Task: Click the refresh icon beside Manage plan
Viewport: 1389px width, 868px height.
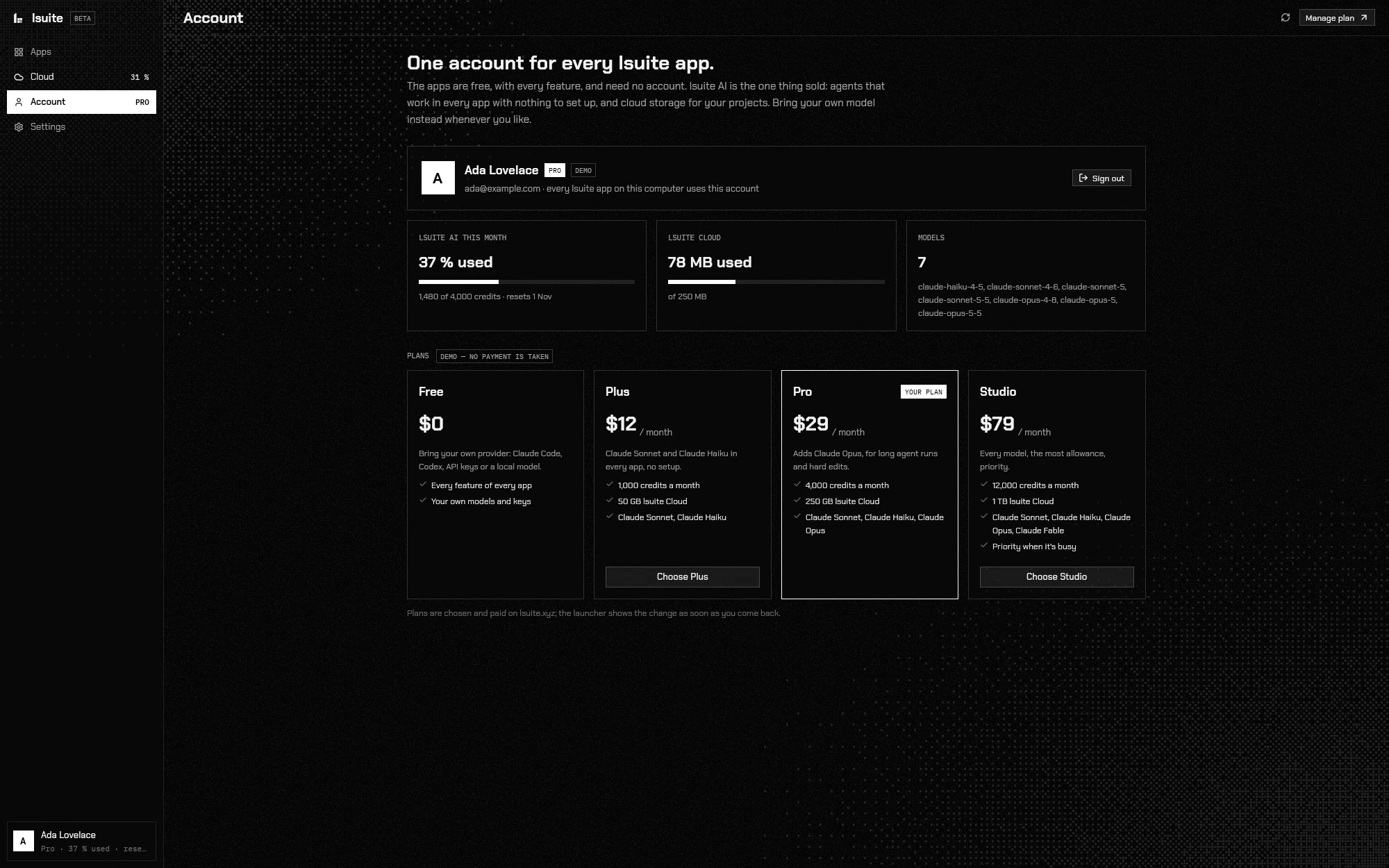Action: [x=1286, y=17]
